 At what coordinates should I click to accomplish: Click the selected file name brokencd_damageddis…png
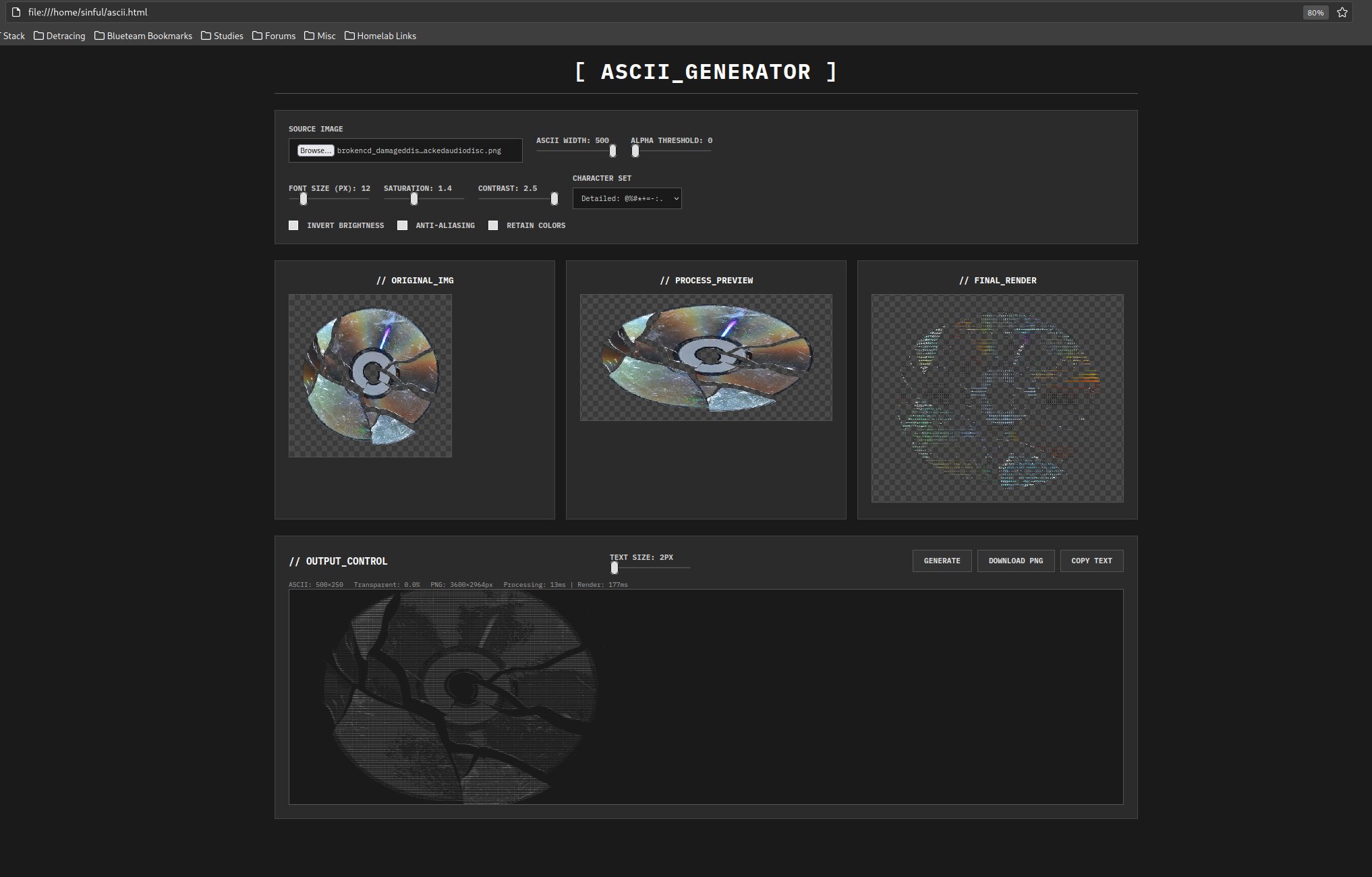coord(419,150)
